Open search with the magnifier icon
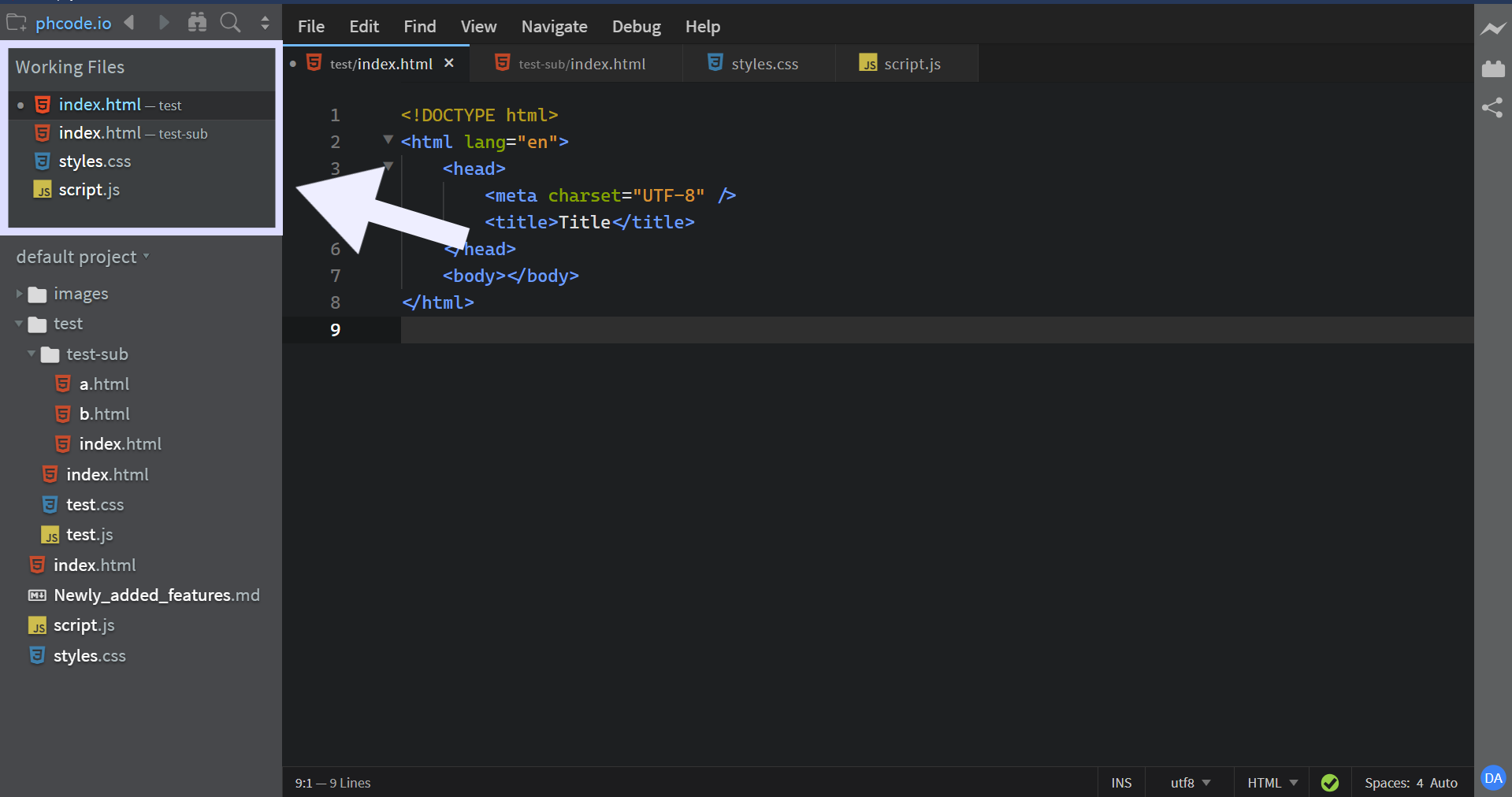 point(230,23)
